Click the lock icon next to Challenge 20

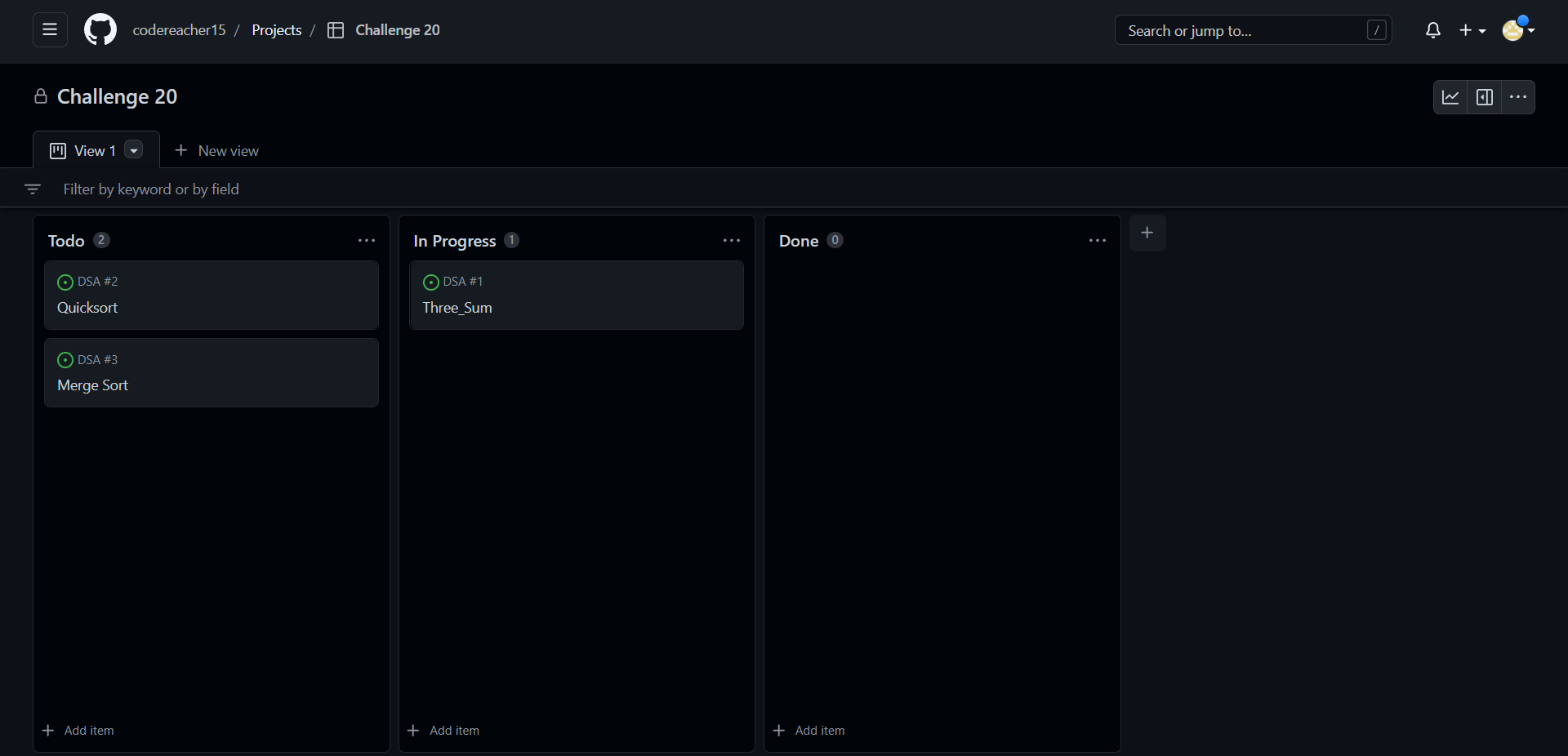(40, 96)
